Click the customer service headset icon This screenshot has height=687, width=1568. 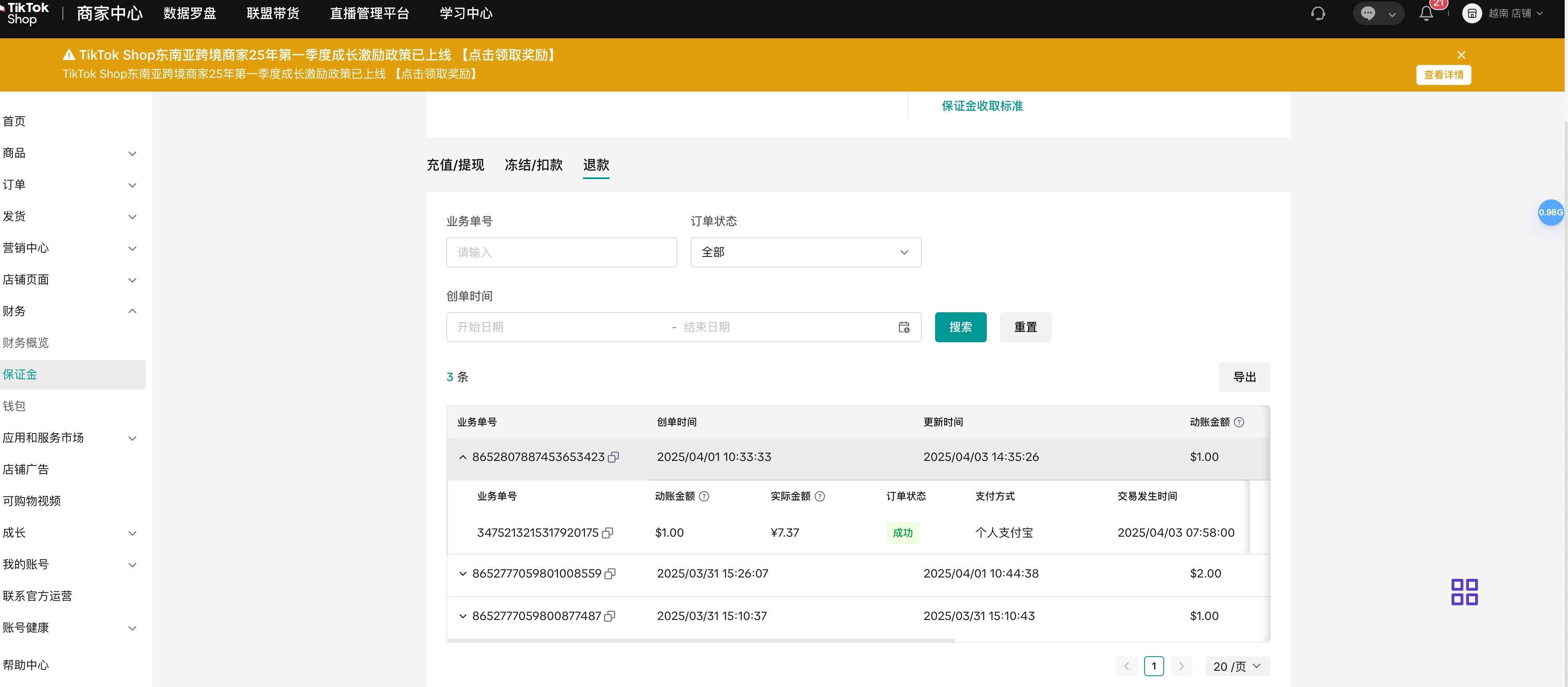(x=1318, y=13)
